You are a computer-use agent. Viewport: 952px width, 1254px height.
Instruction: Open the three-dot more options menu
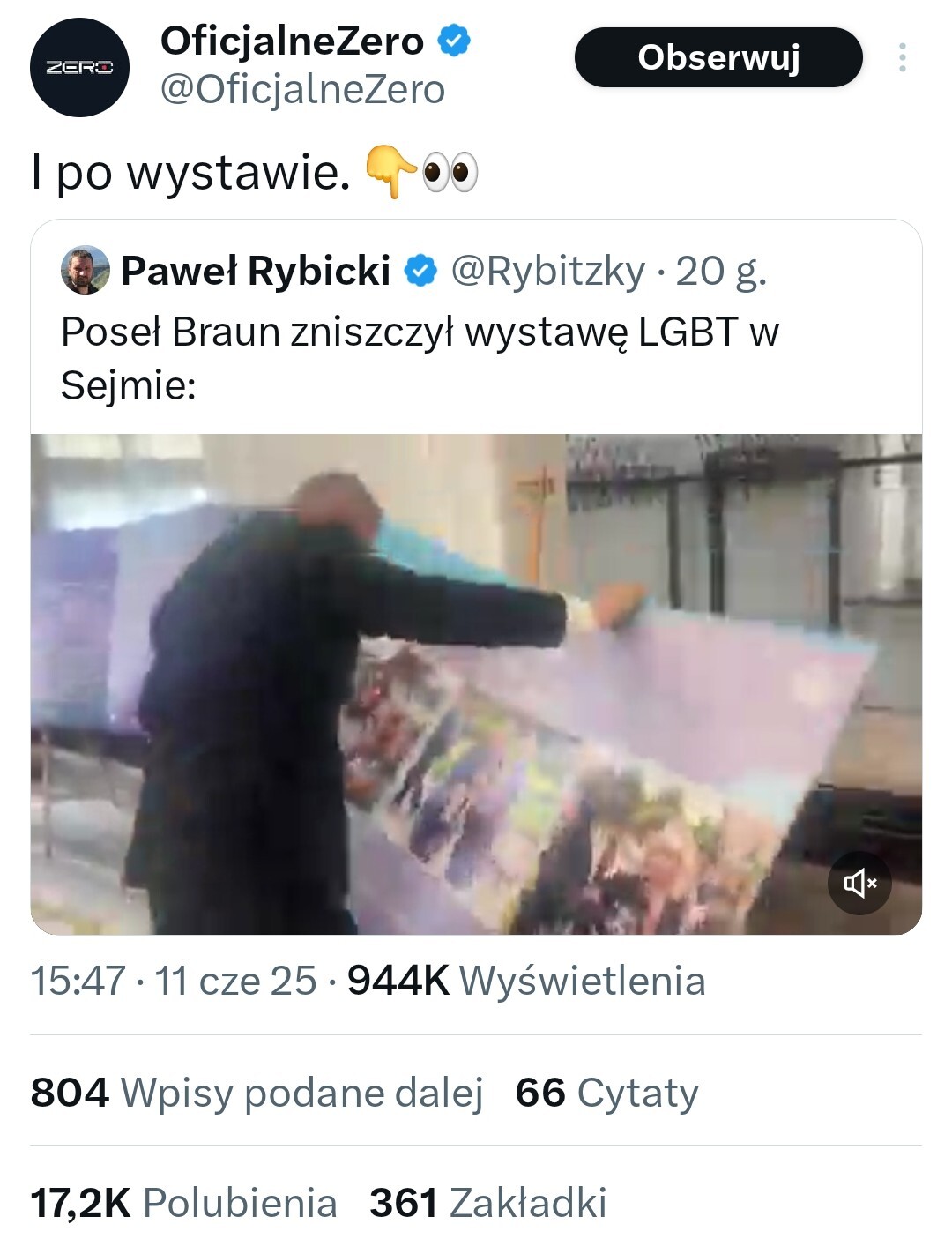[x=902, y=57]
